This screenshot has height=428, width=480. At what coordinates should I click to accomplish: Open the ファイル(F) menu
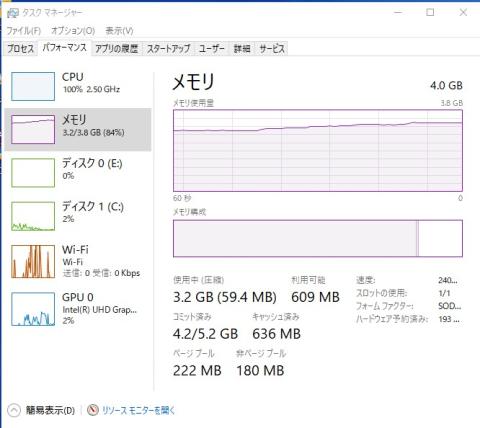(x=23, y=31)
